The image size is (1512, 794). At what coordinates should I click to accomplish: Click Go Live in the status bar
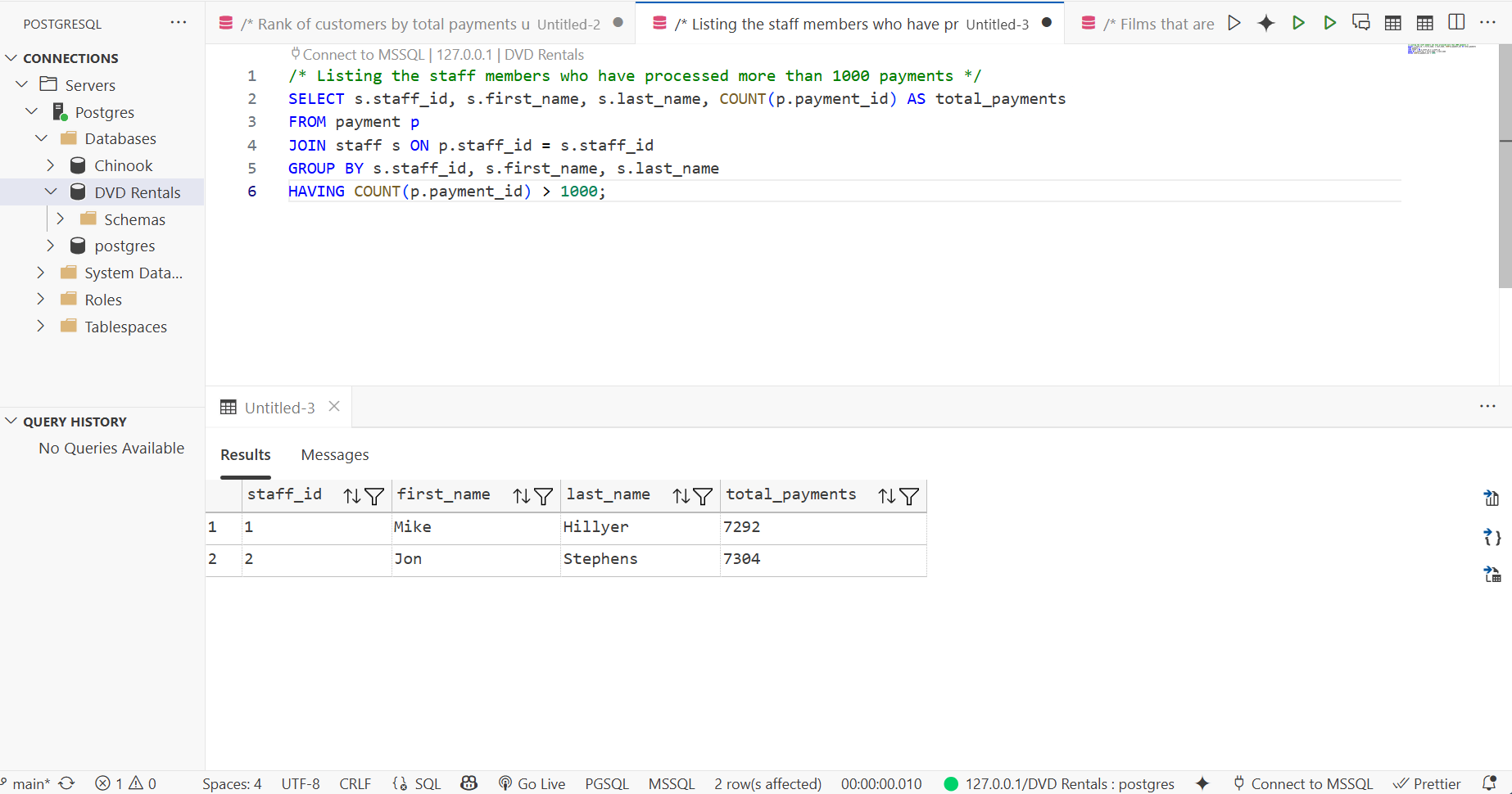[x=532, y=783]
